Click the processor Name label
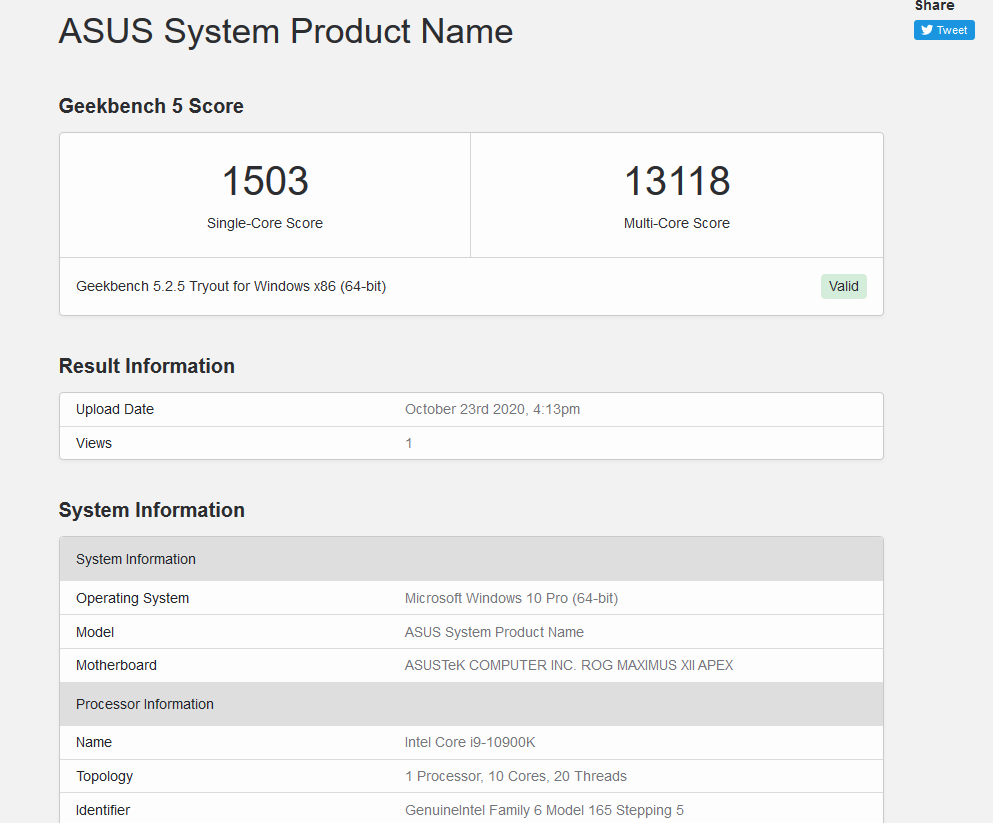The height and width of the screenshot is (823, 993). pyautogui.click(x=94, y=742)
